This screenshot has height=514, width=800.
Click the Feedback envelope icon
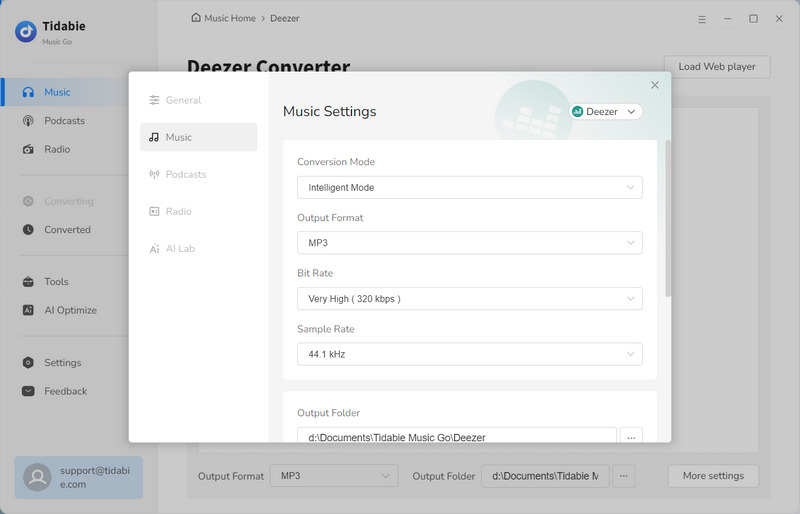[28, 391]
